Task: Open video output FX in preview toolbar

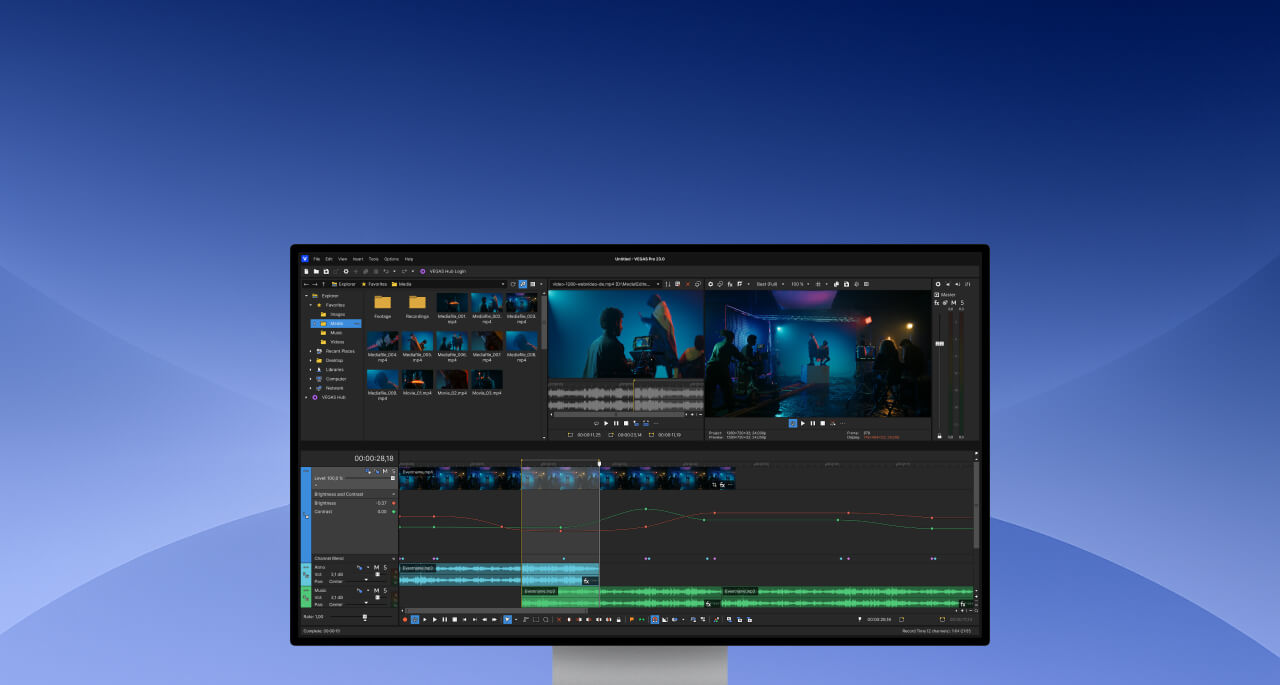Action: pyautogui.click(x=730, y=284)
